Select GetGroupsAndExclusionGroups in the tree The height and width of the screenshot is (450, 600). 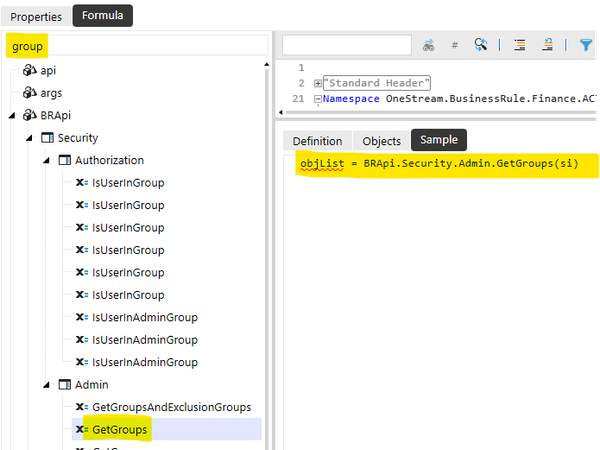tap(171, 407)
